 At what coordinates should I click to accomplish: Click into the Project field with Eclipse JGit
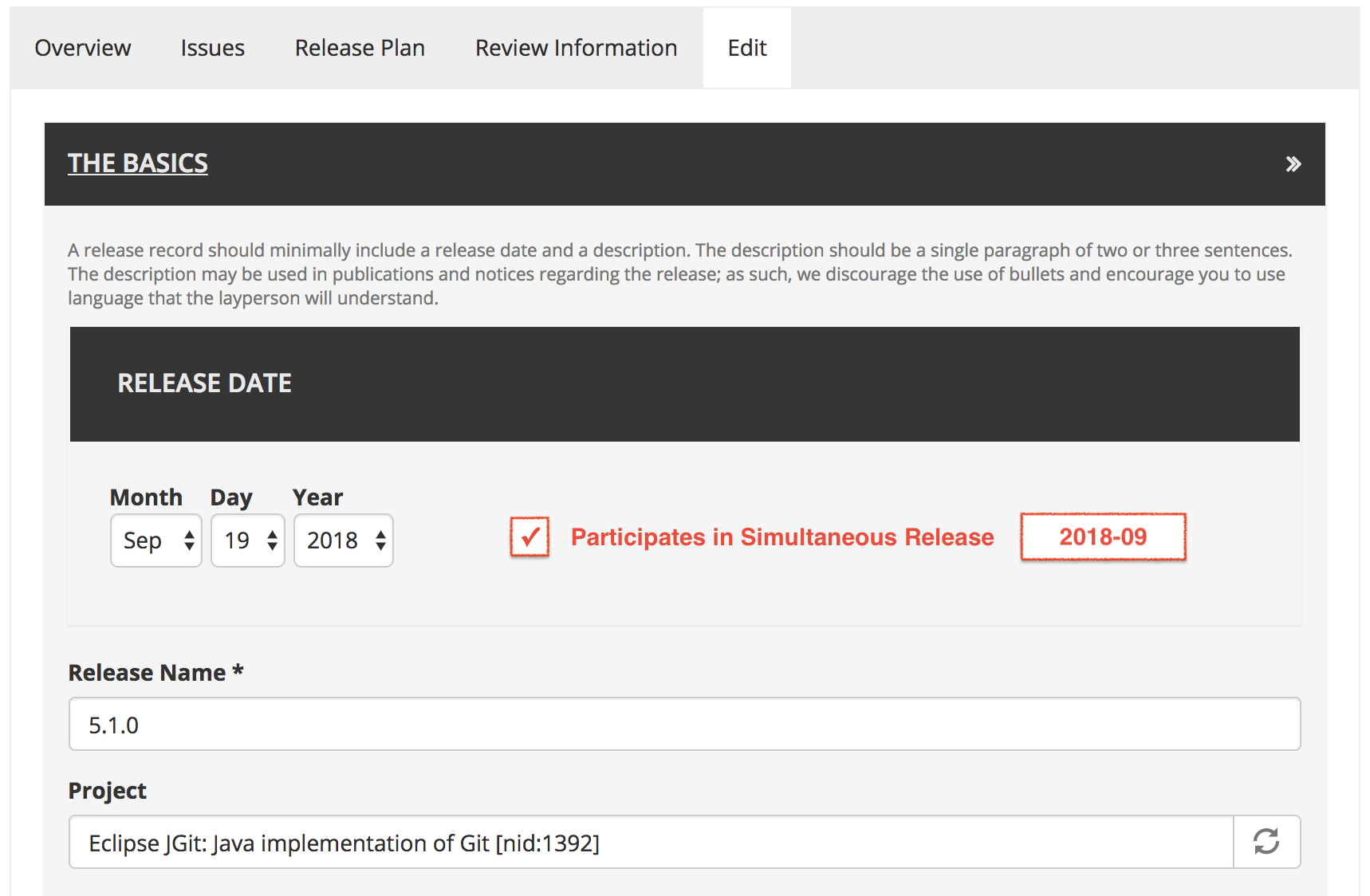[651, 842]
